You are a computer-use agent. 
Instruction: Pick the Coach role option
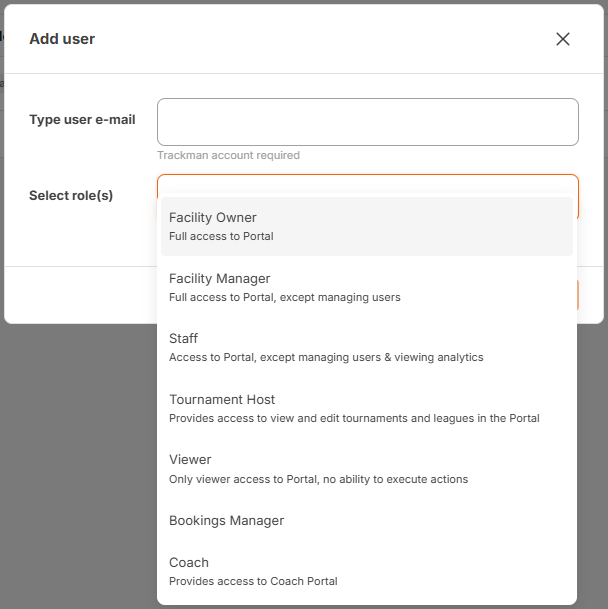(x=367, y=571)
